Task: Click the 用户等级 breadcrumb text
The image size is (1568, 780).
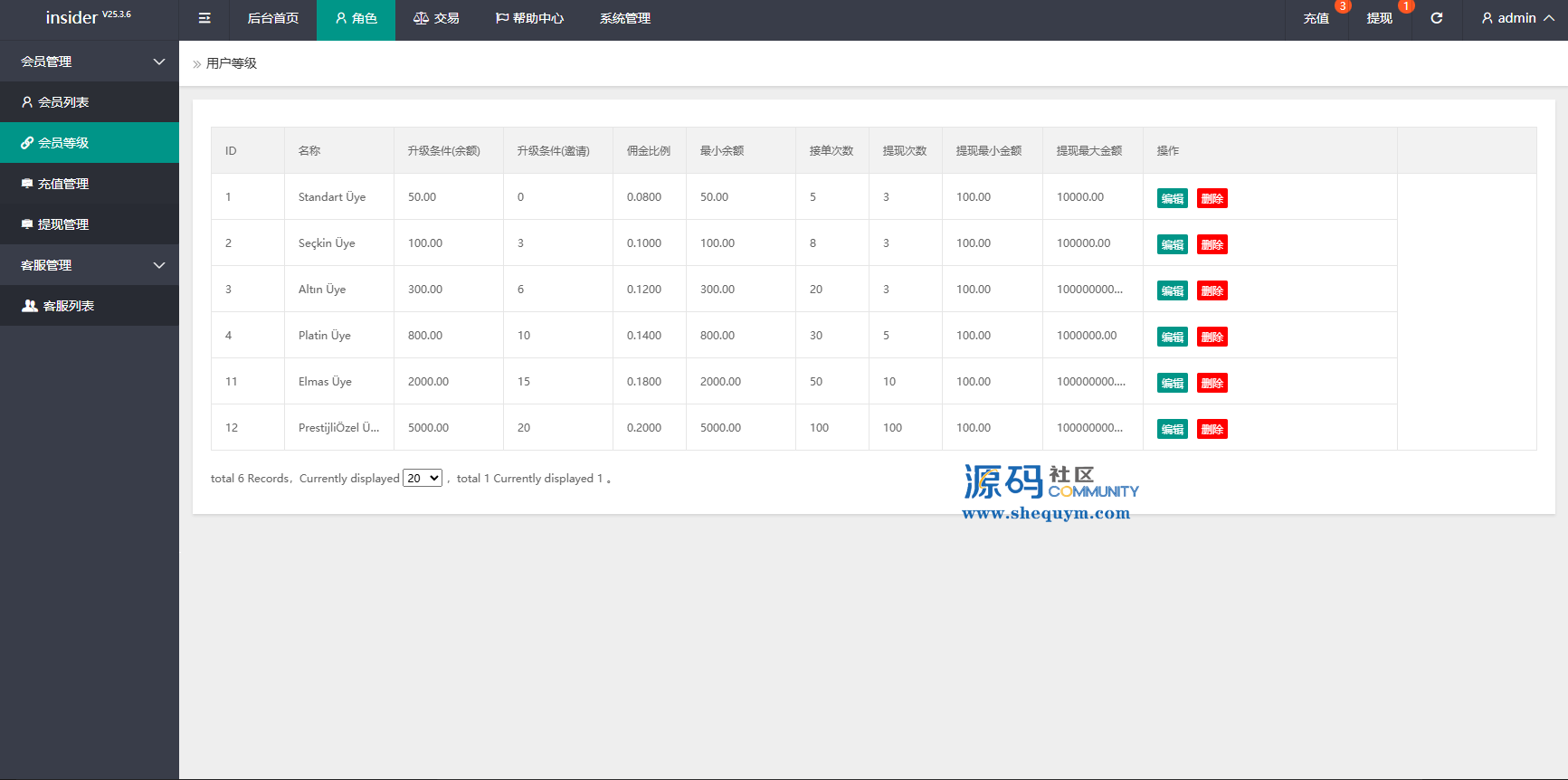Action: click(x=232, y=63)
